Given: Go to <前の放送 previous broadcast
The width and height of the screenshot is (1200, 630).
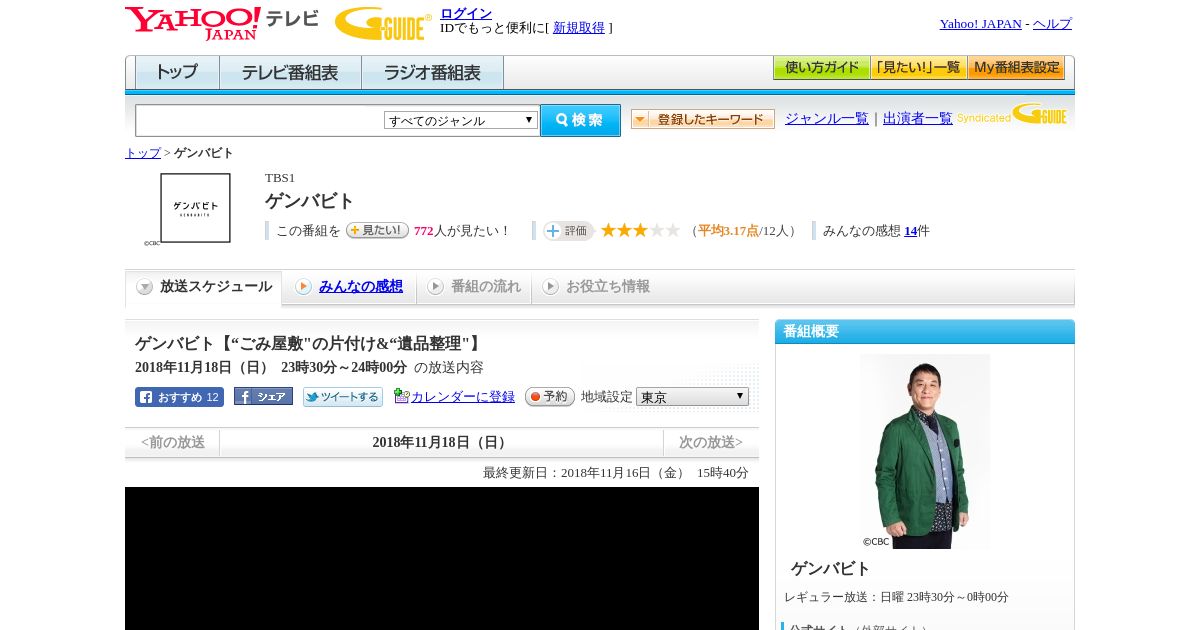Looking at the screenshot, I should tap(173, 442).
